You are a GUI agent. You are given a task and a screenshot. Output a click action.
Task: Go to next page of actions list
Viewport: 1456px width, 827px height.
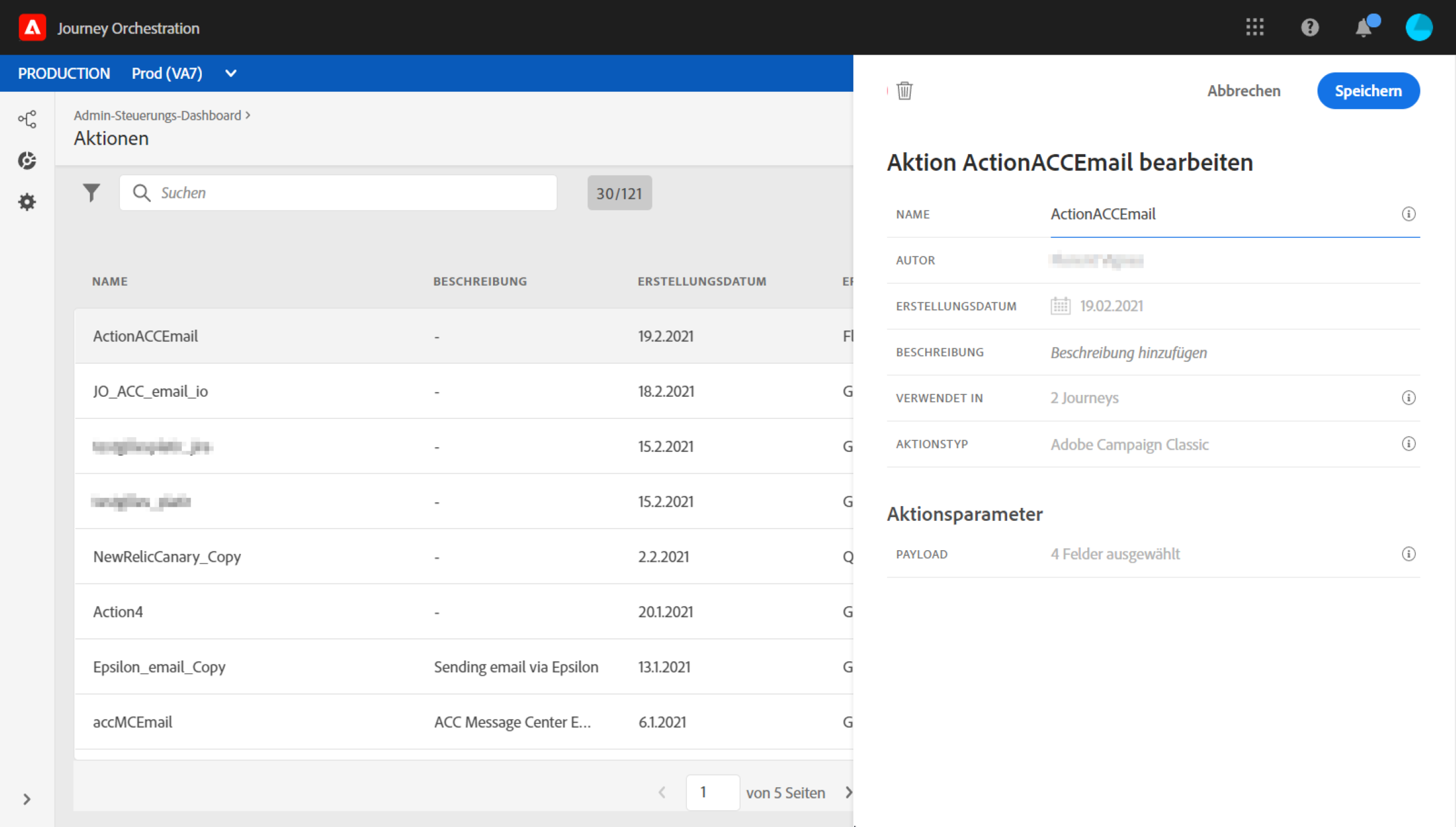[848, 792]
